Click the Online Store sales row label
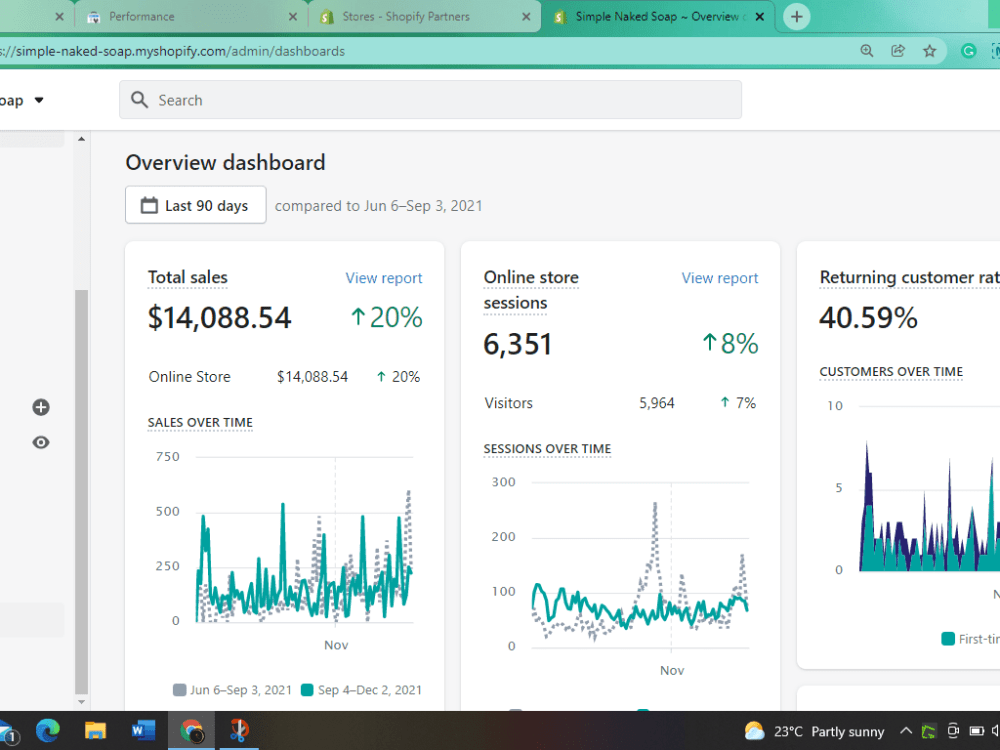The height and width of the screenshot is (750, 1000). click(x=189, y=377)
